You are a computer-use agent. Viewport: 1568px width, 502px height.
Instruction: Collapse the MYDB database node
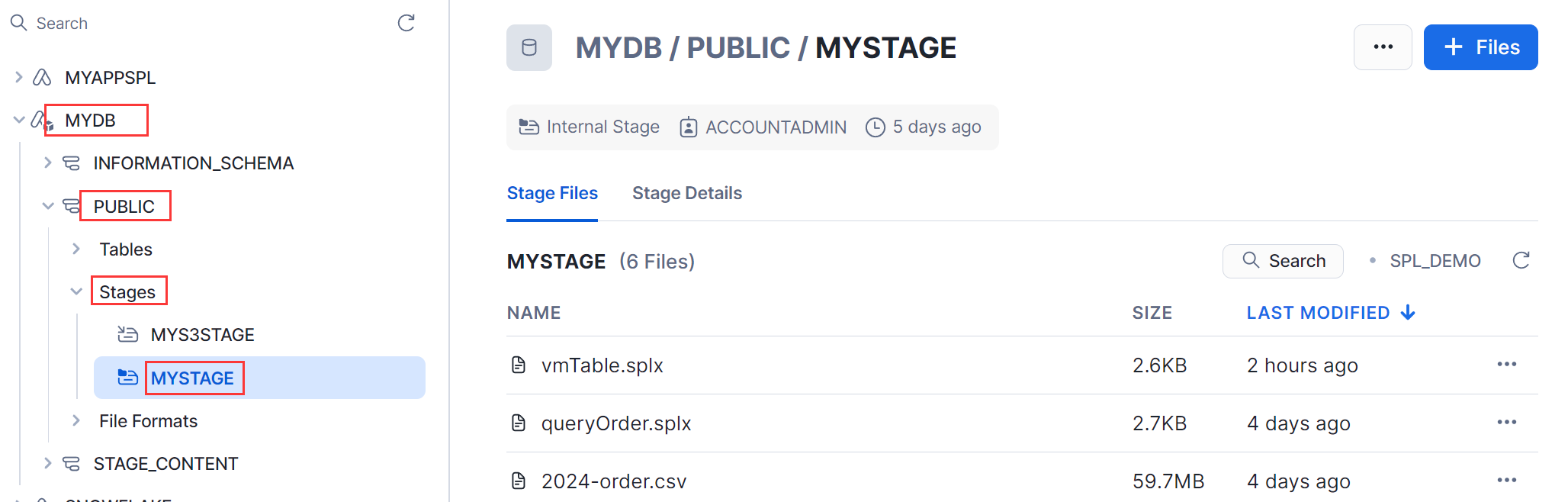(x=19, y=120)
